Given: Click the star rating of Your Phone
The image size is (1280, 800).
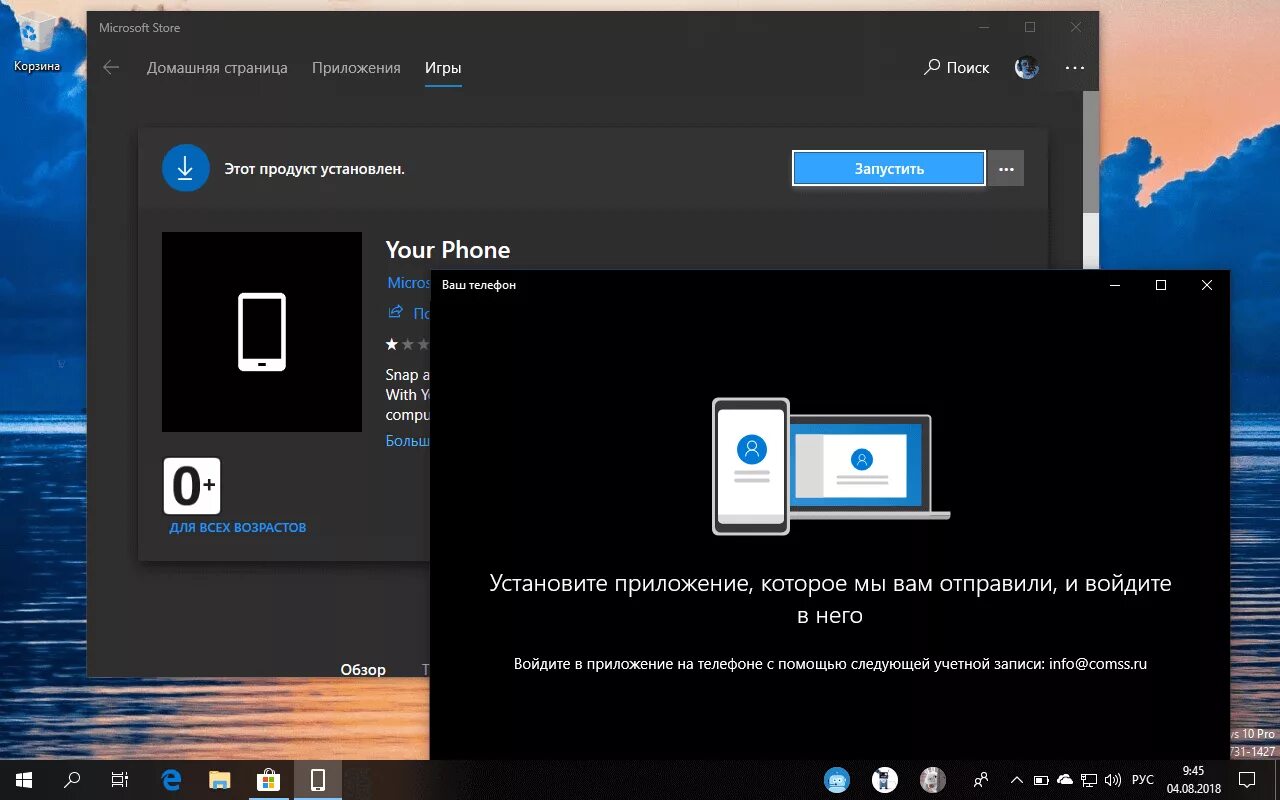Looking at the screenshot, I should 408,344.
